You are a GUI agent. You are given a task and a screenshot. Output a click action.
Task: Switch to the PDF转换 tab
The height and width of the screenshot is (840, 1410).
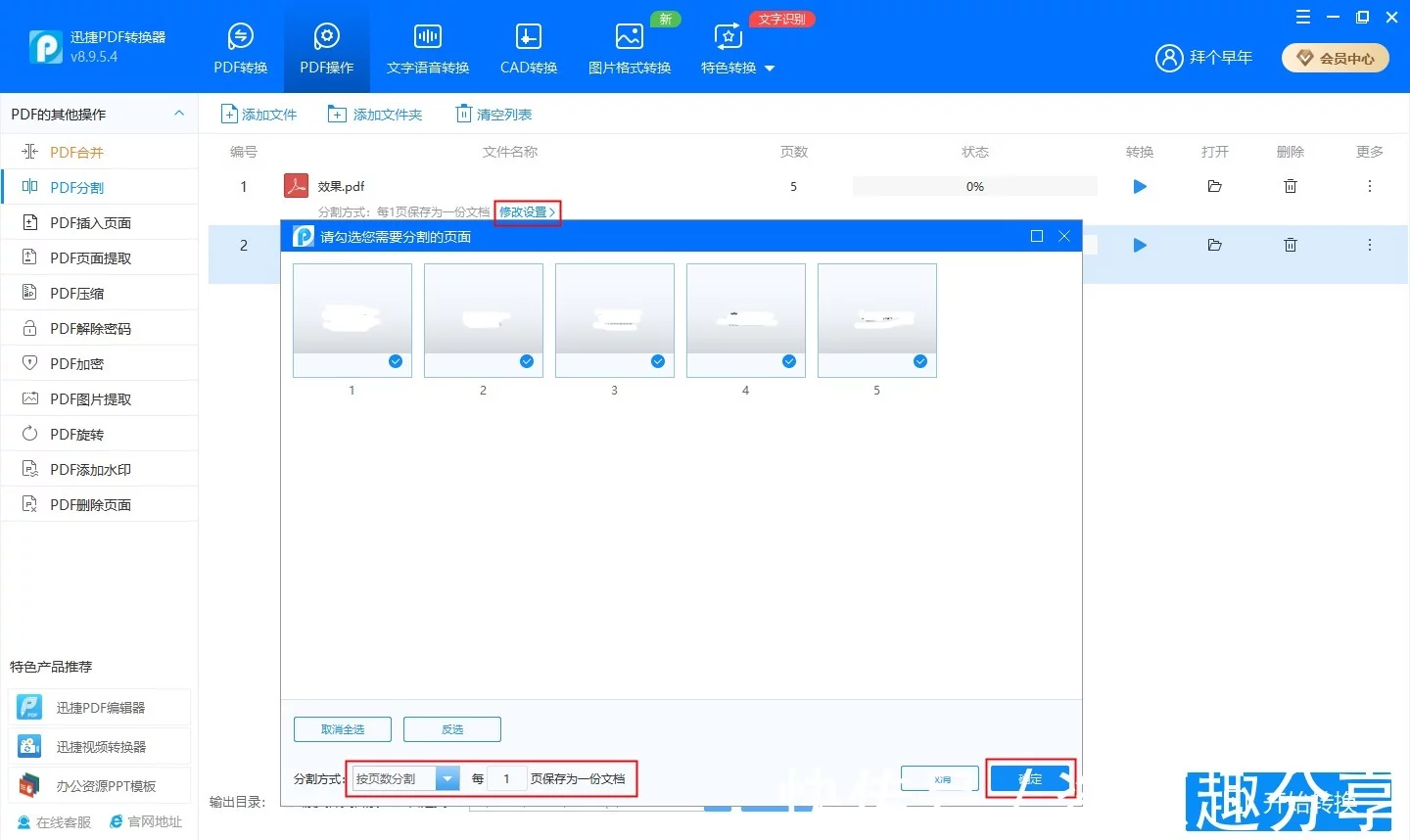241,49
